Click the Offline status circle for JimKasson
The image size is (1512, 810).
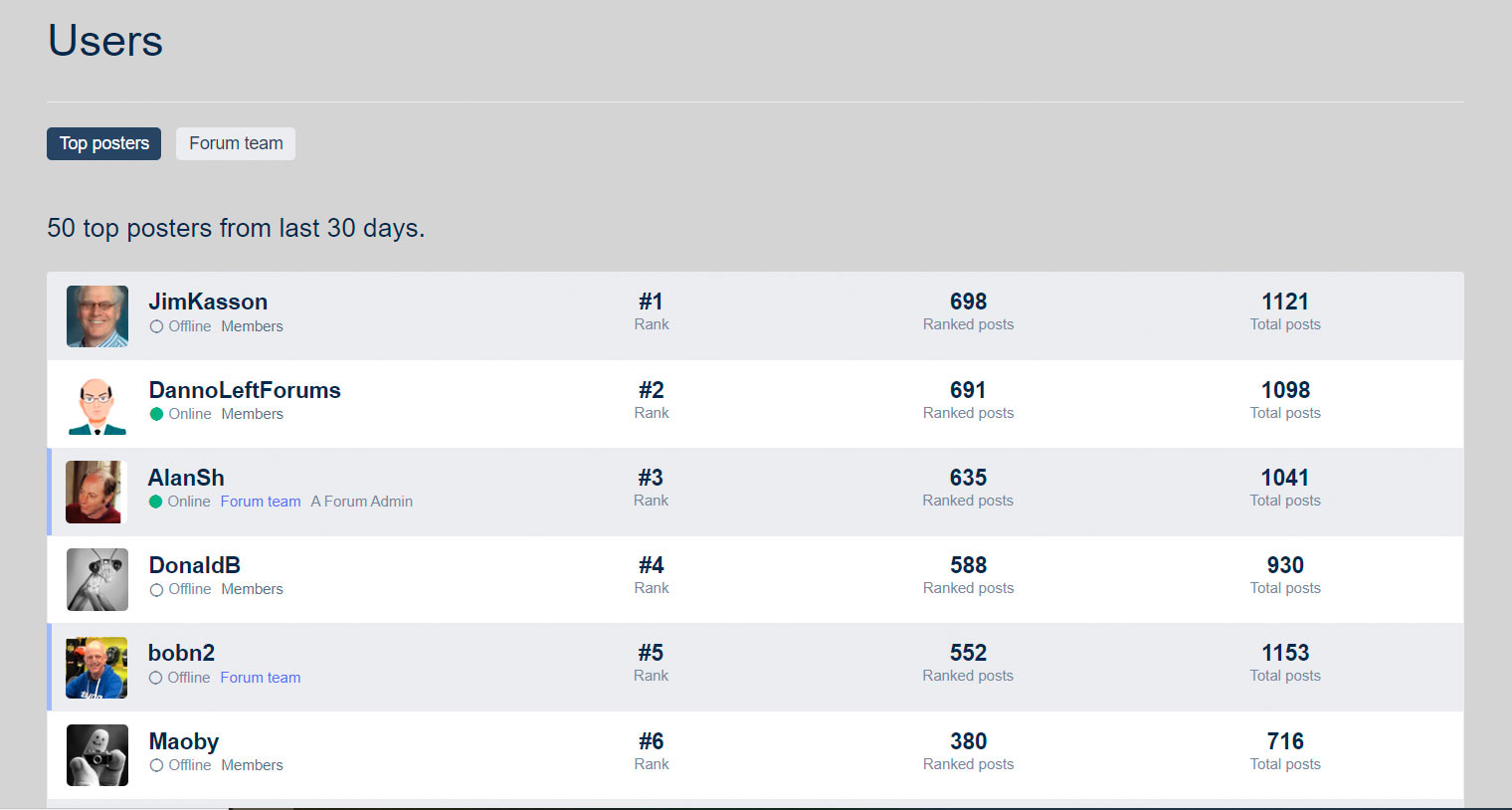pyautogui.click(x=156, y=326)
